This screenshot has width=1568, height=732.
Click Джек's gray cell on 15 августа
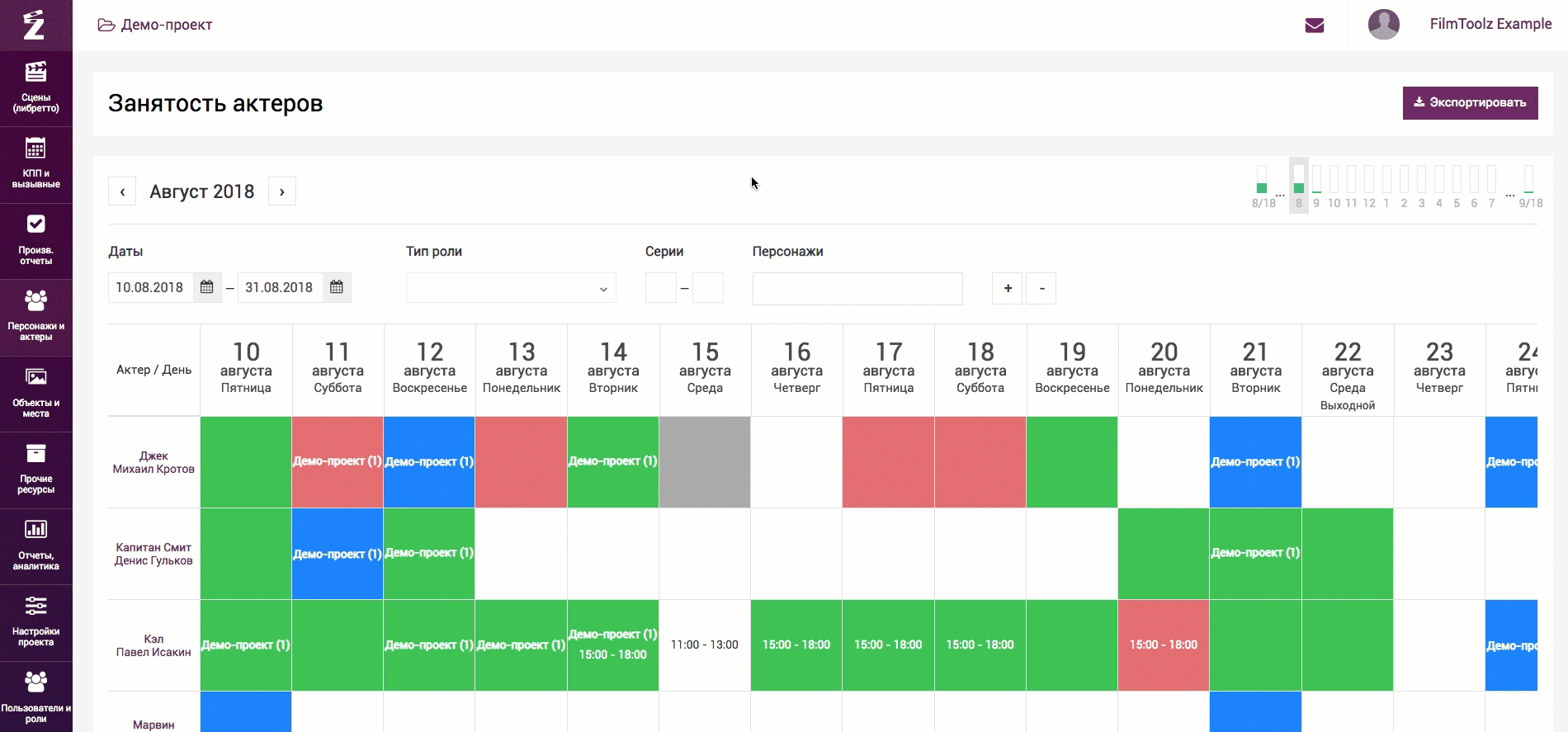pyautogui.click(x=705, y=462)
